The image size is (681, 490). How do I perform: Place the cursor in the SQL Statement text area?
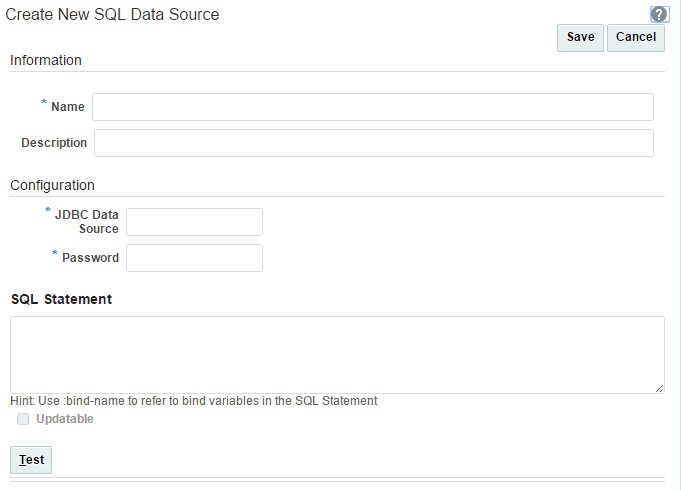coord(337,355)
